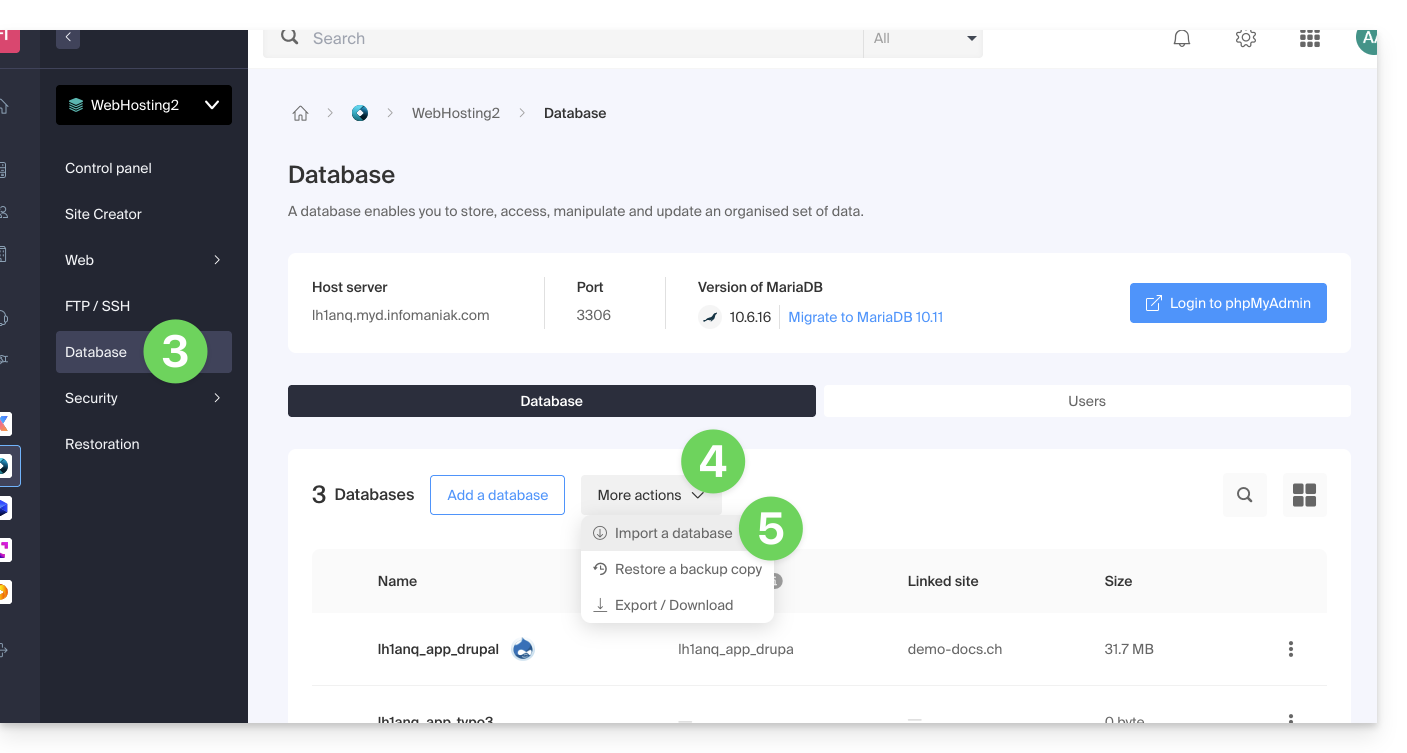Image resolution: width=1407 pixels, height=753 pixels.
Task: Click the Login to phpMyAdmin button
Action: (x=1228, y=303)
